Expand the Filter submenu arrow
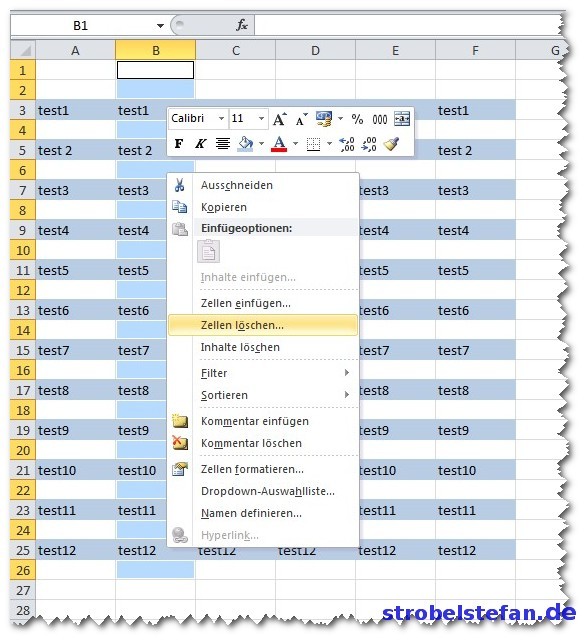 click(x=347, y=373)
